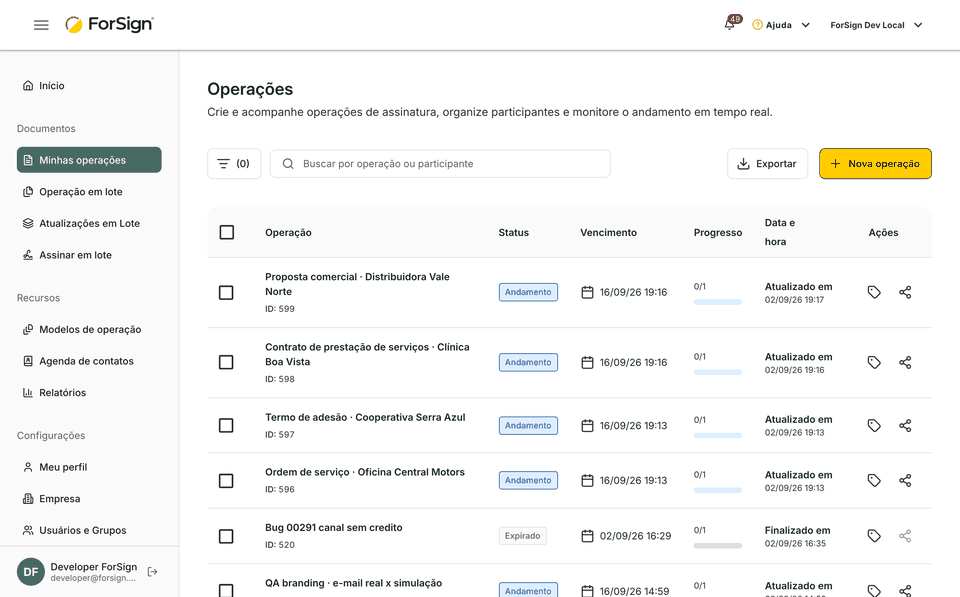Click the calendar icon in Contrato de prestação row
Screen dimensions: 960x597
coord(587,362)
